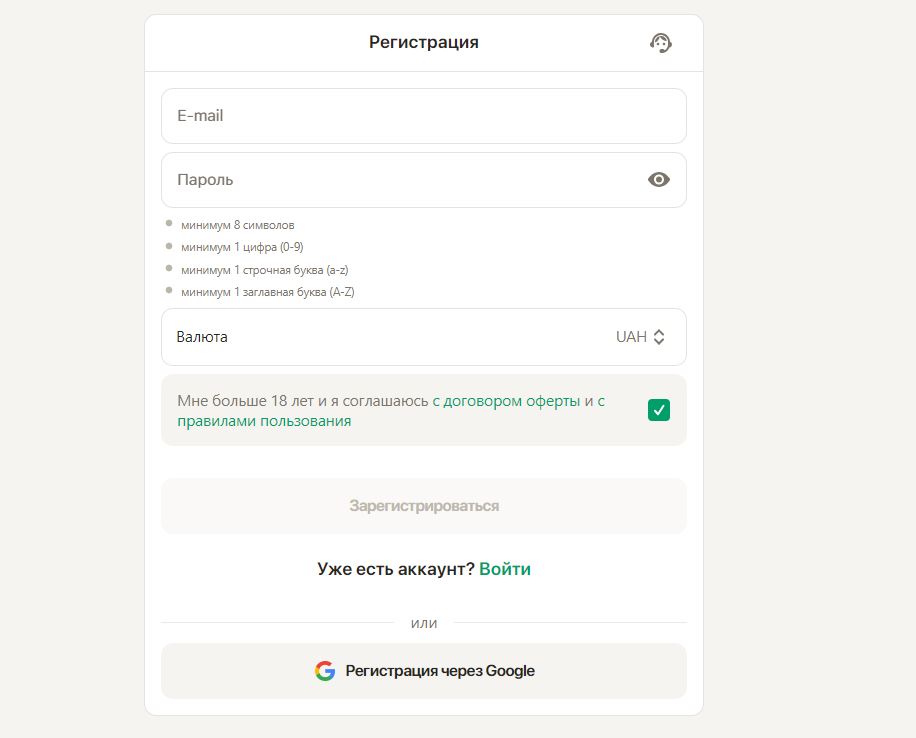Open the Валюта currency dropdown

tap(424, 337)
